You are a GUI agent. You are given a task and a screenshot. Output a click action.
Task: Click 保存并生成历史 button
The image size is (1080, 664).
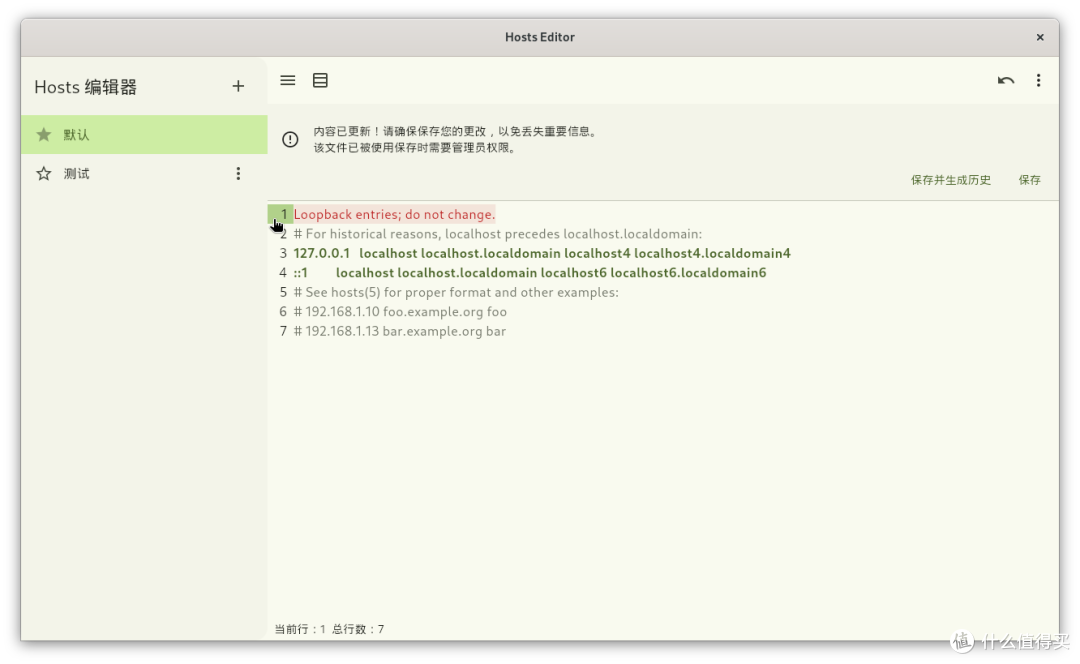pos(951,180)
